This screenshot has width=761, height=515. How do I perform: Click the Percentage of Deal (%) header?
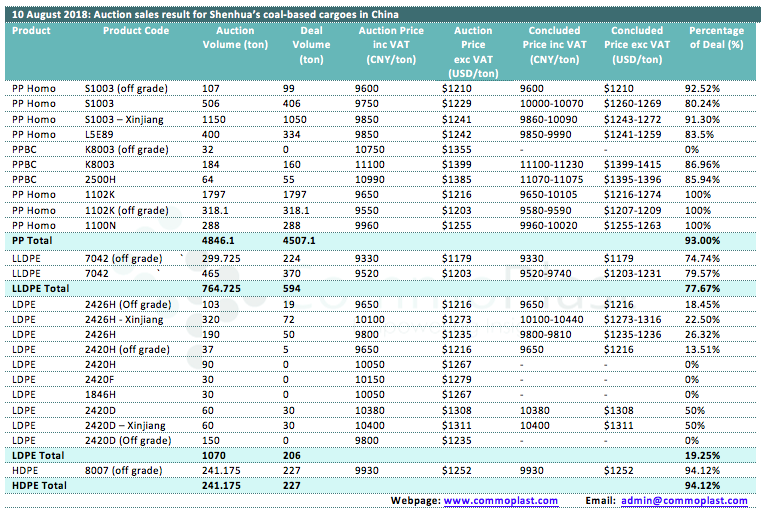pos(716,38)
